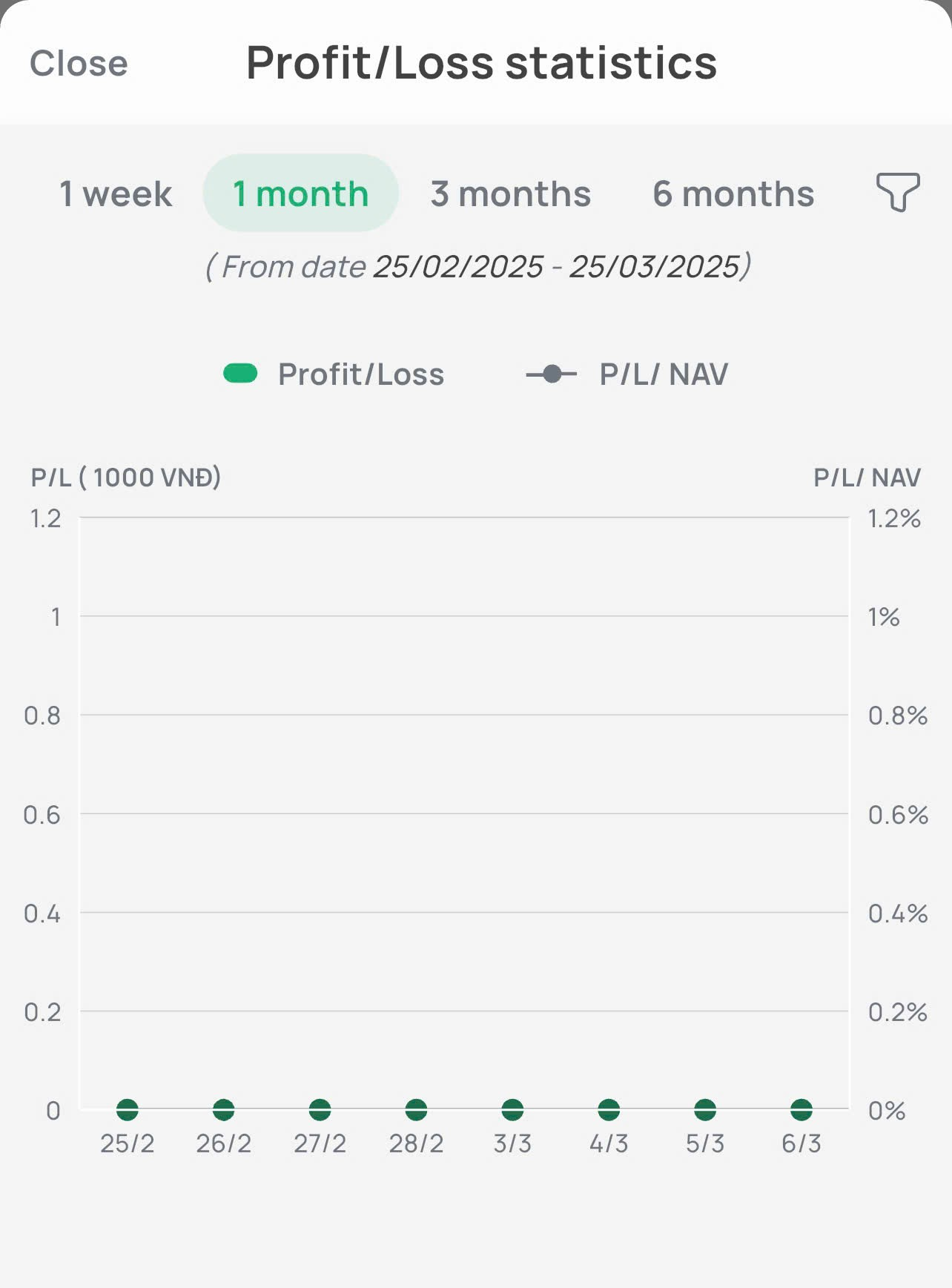Click the Profit/Loss statistics title
The width and height of the screenshot is (952, 1288).
481,63
